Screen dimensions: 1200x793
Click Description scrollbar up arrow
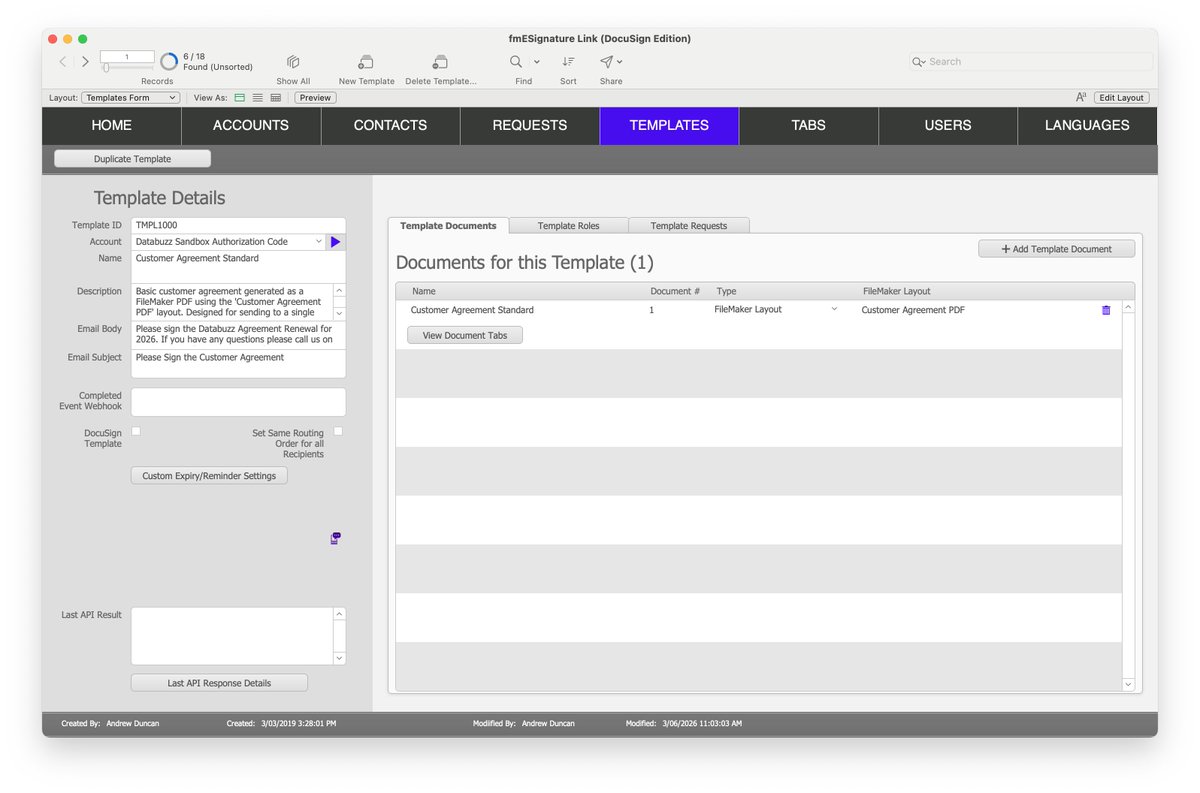coord(339,290)
